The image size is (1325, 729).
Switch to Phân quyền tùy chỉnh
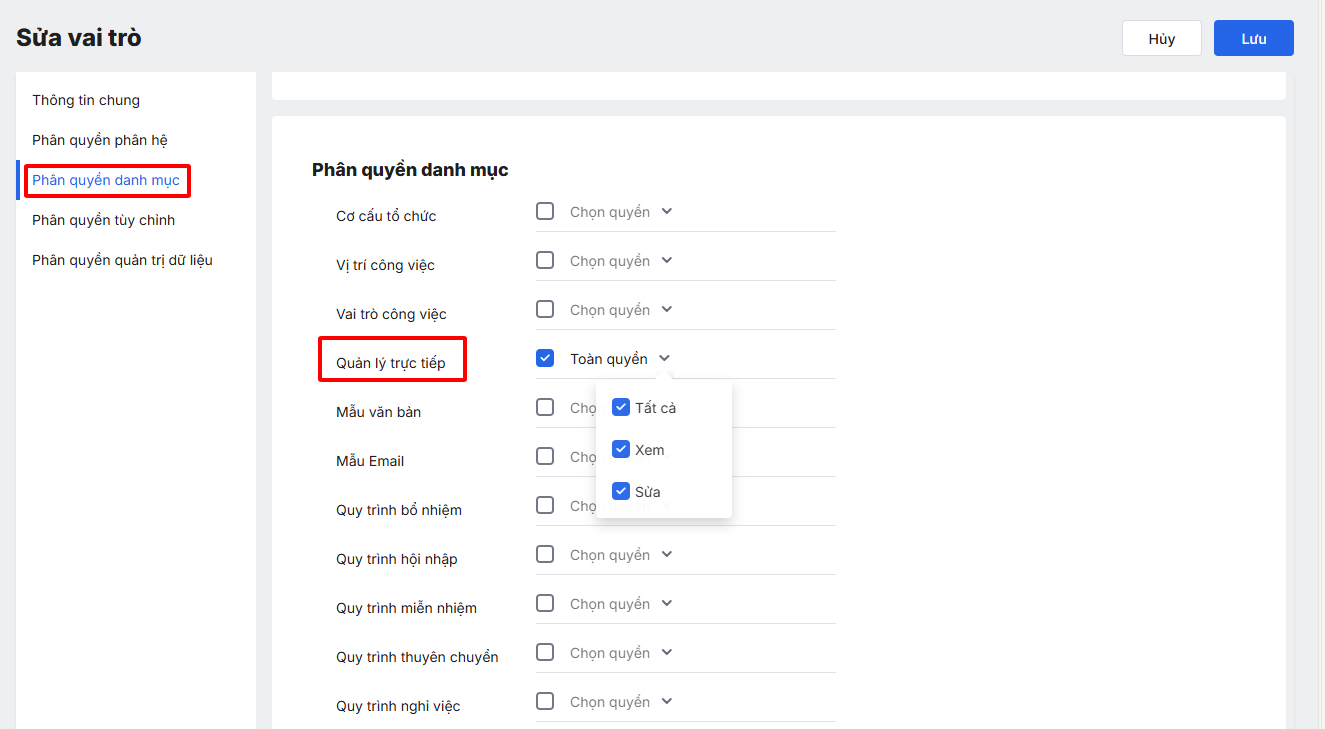point(104,220)
